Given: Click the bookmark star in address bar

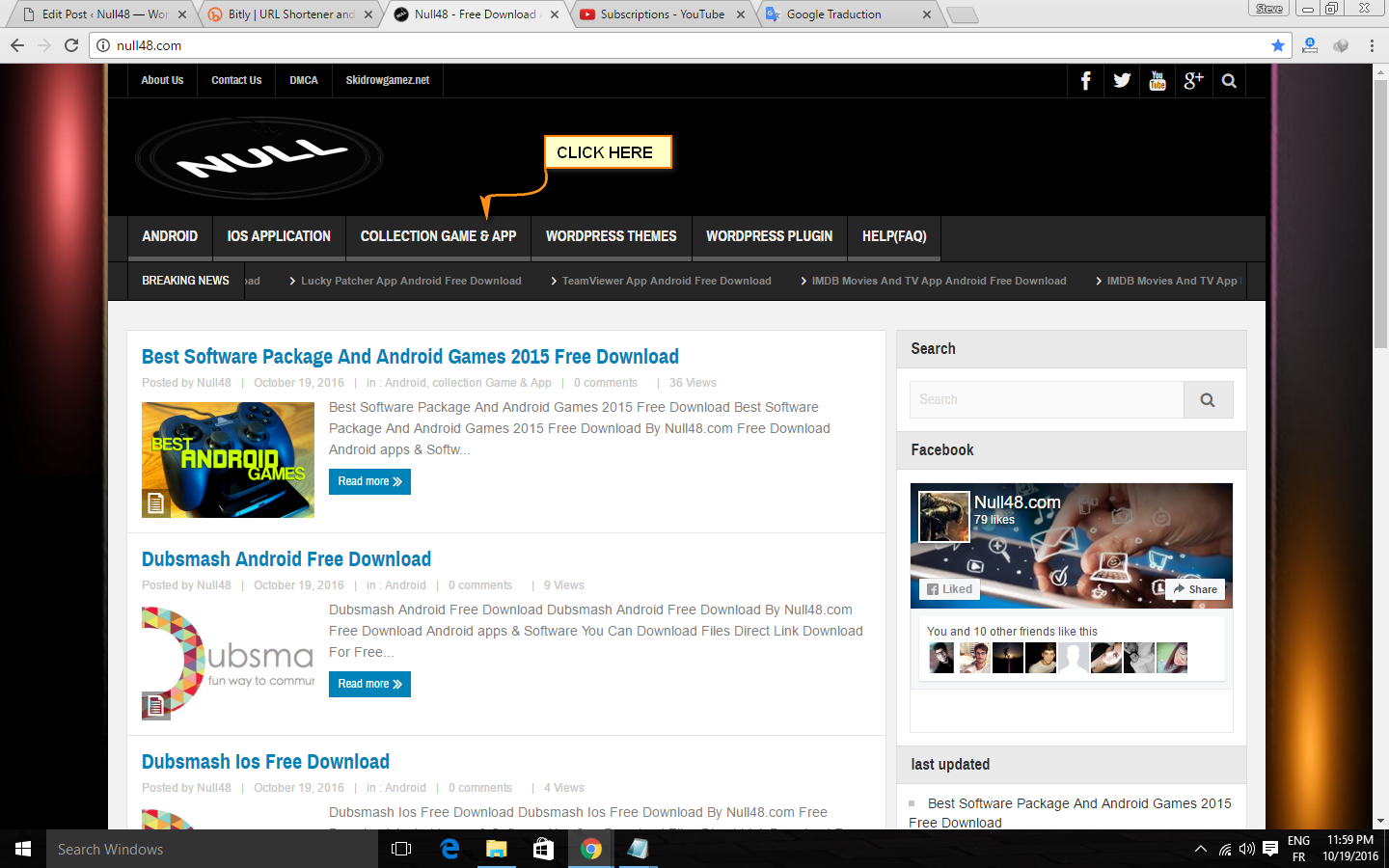Looking at the screenshot, I should click(x=1278, y=45).
